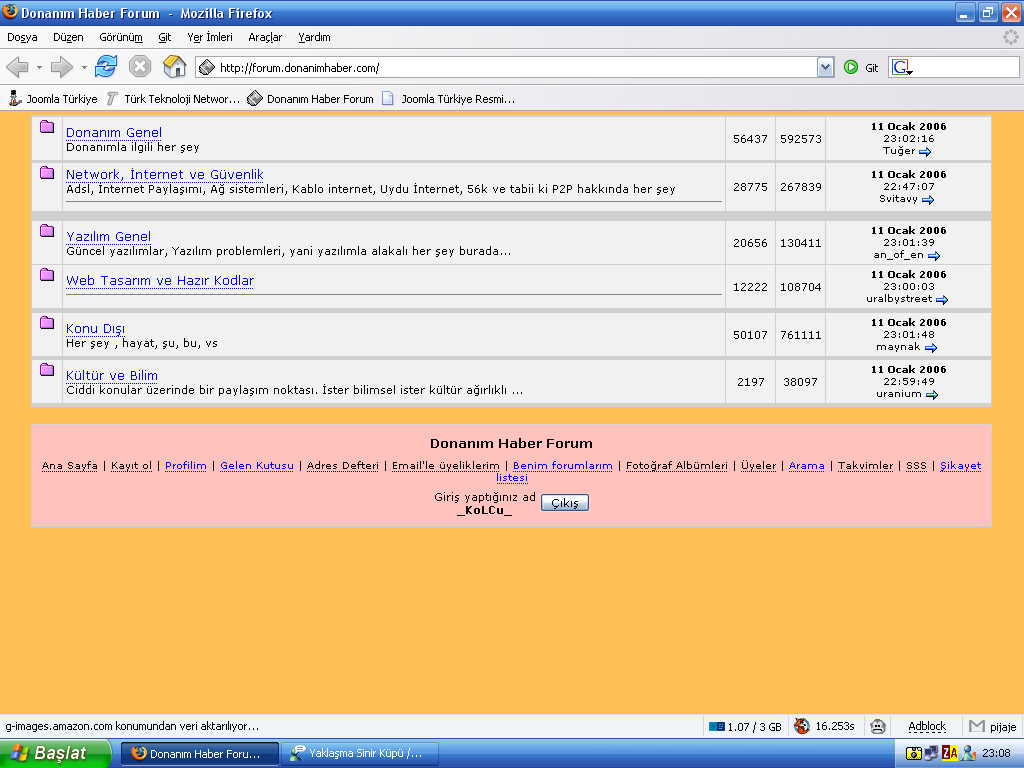Open the Profilim link
The height and width of the screenshot is (768, 1024).
tap(185, 466)
